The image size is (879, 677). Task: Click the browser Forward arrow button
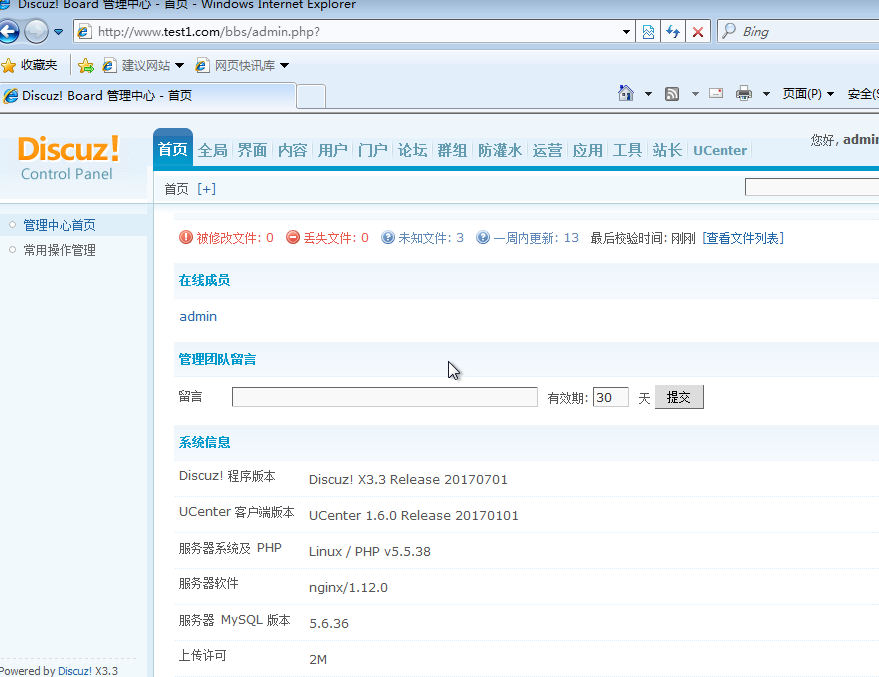click(x=36, y=31)
